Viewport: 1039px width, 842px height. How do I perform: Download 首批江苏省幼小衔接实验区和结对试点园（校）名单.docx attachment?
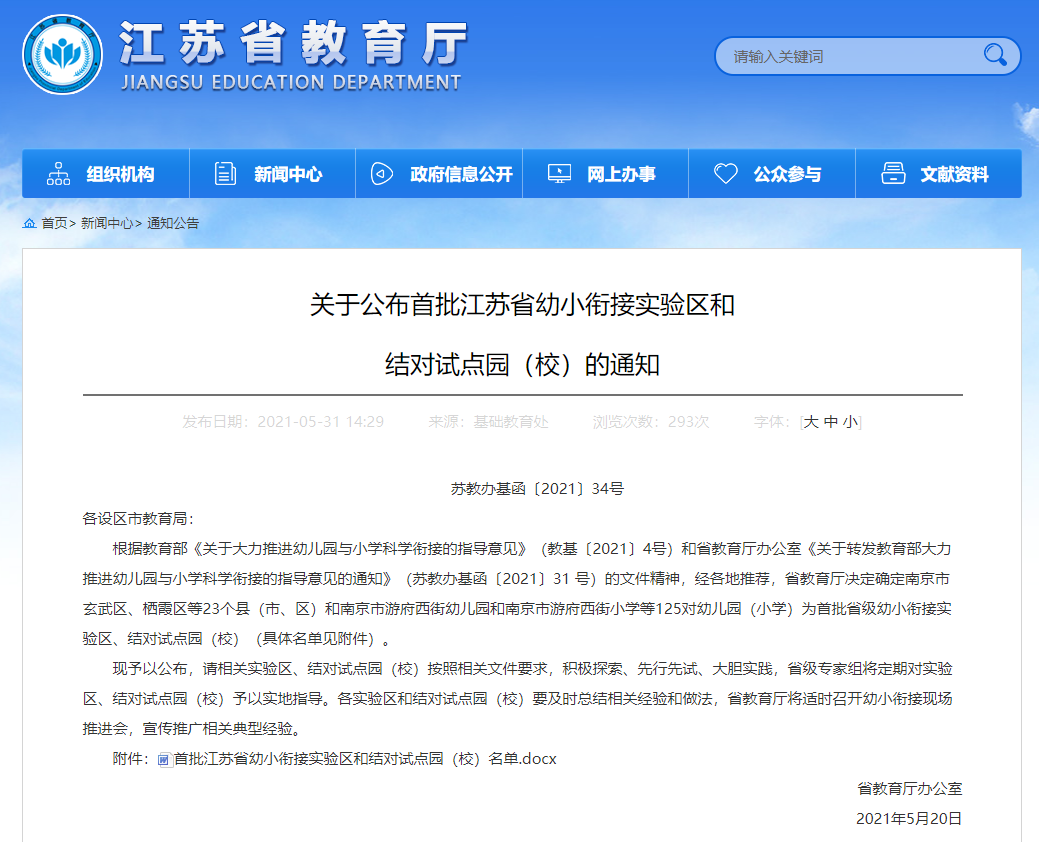click(x=365, y=759)
